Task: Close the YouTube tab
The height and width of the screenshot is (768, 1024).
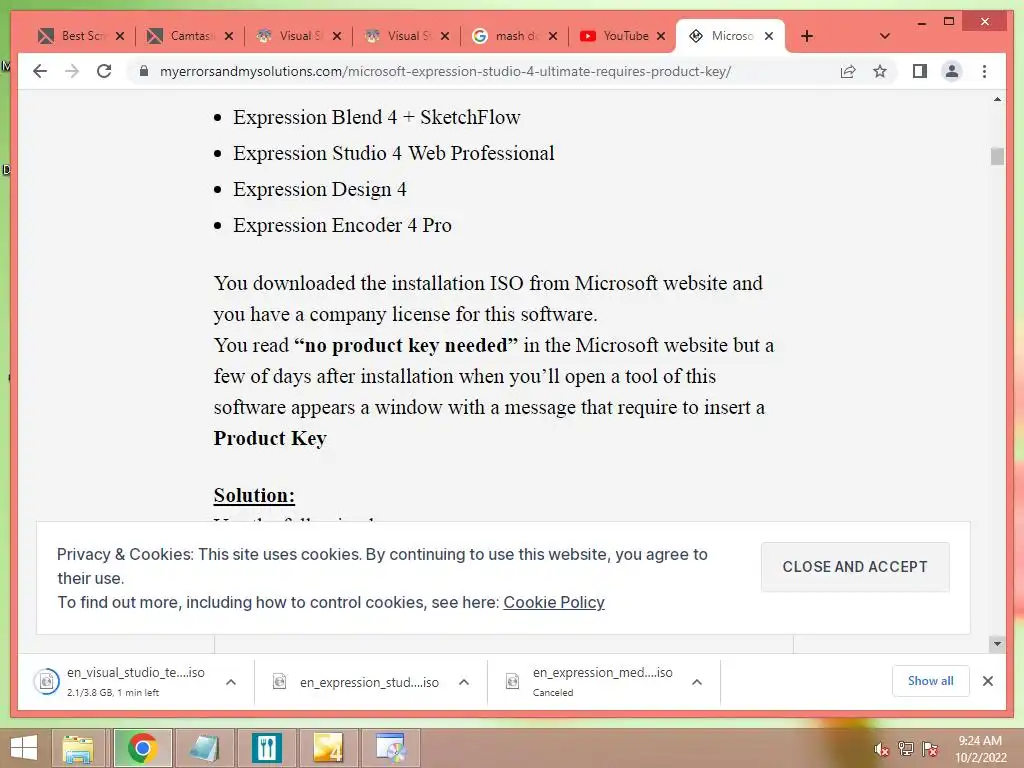Action: pyautogui.click(x=661, y=36)
